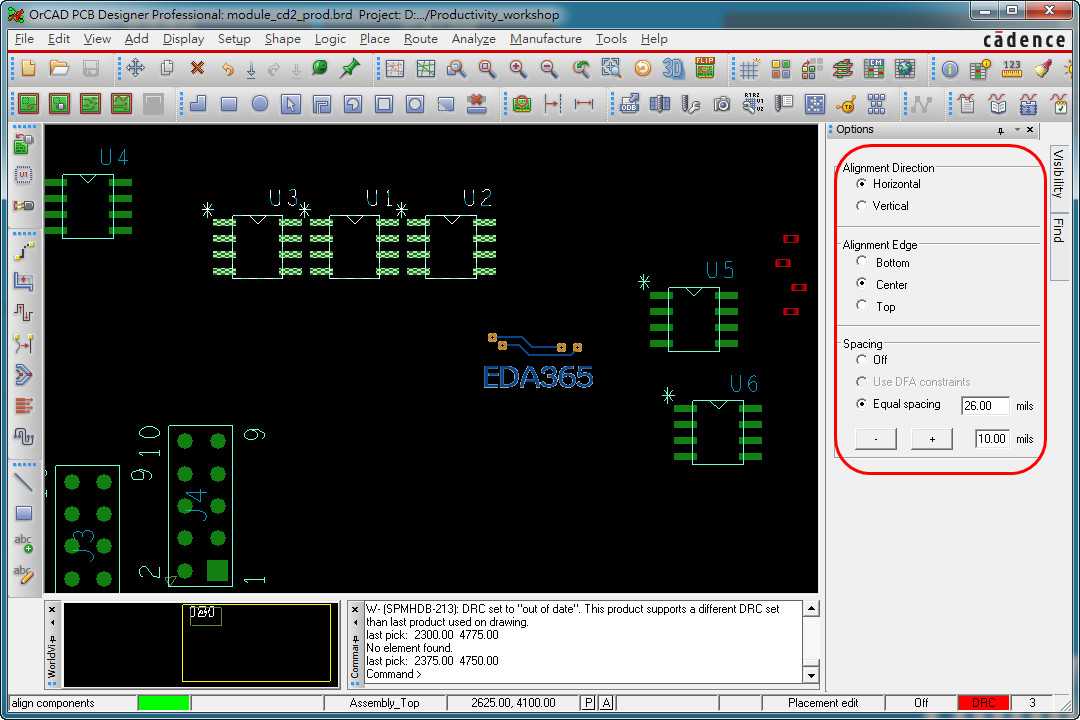Close the Command window panel

355,610
